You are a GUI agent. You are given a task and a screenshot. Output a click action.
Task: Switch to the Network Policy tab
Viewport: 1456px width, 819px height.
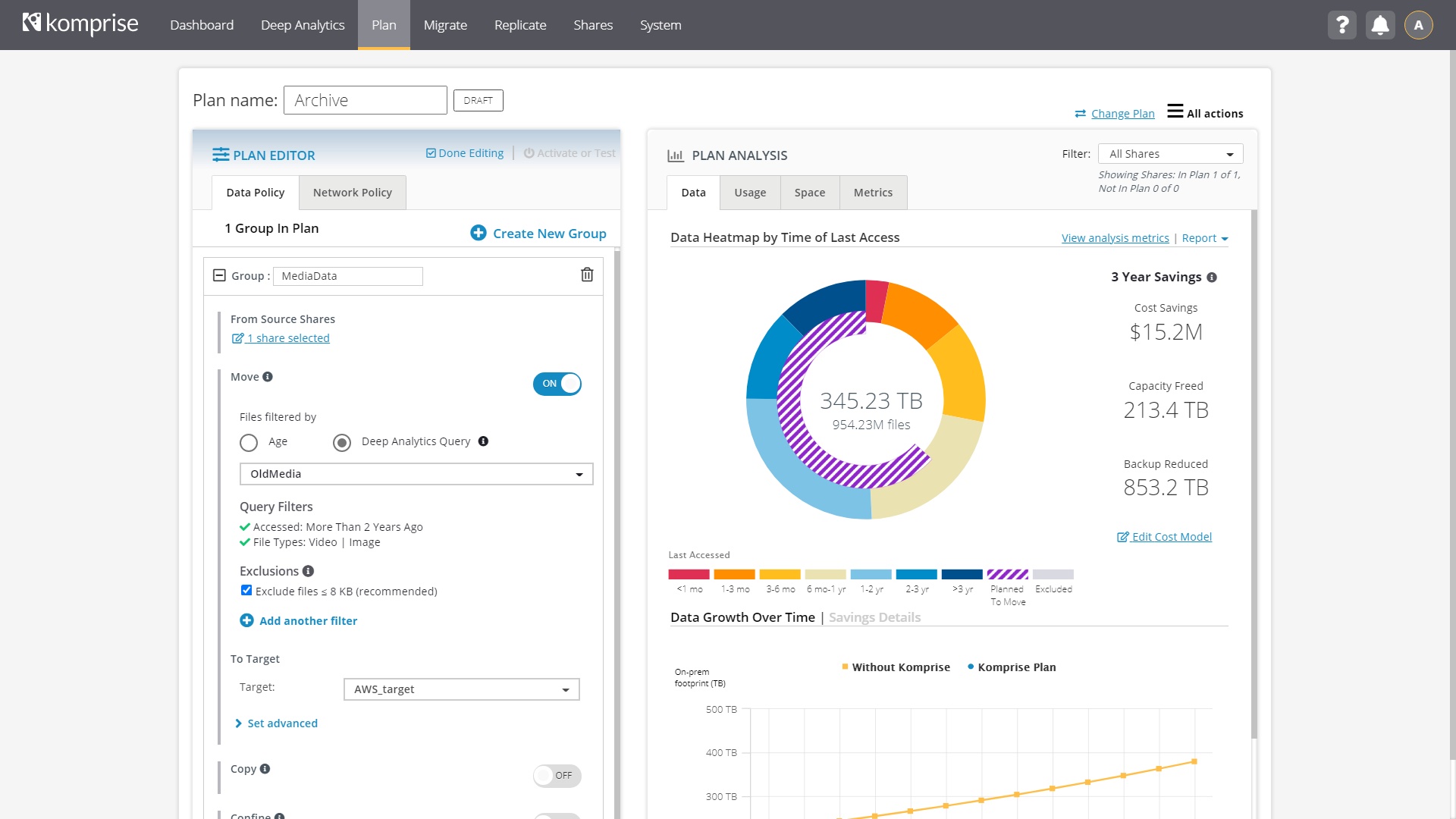click(352, 193)
